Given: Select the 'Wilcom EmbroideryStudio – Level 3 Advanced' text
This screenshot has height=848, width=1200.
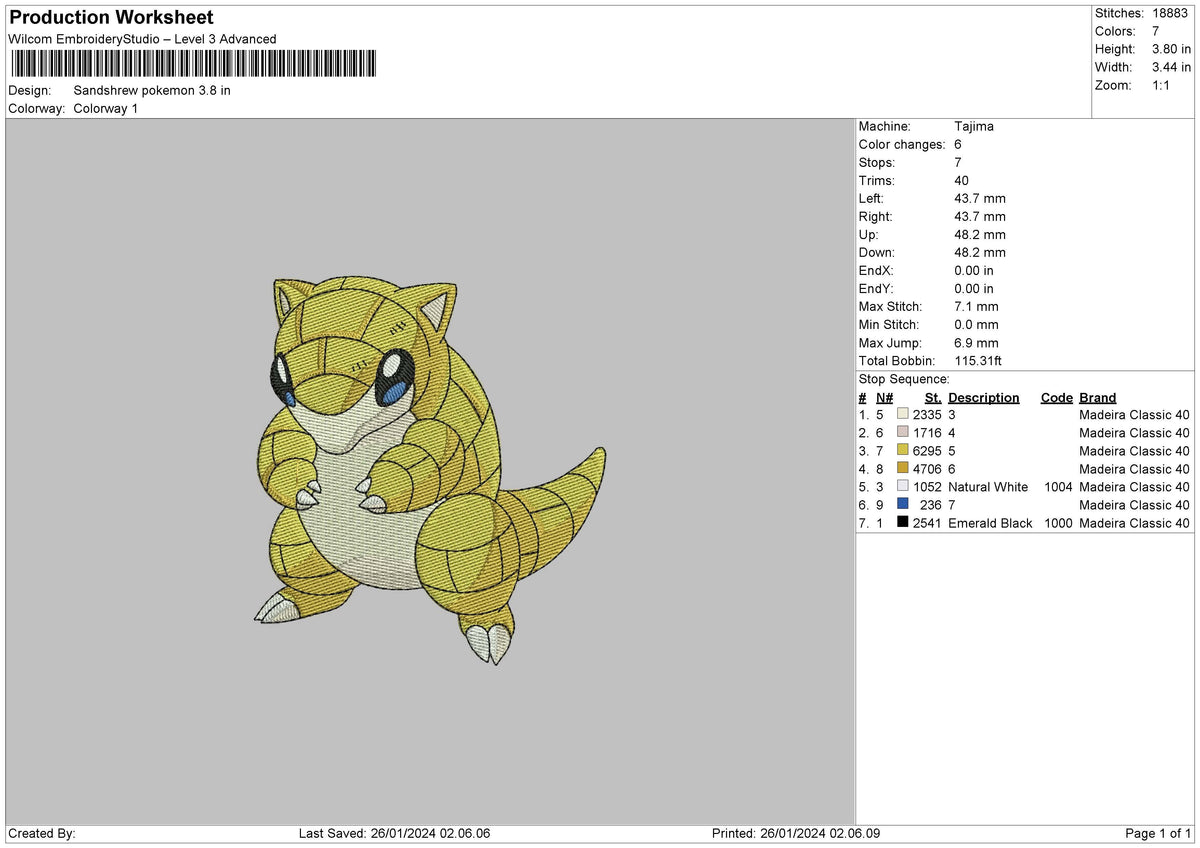Looking at the screenshot, I should pos(142,39).
